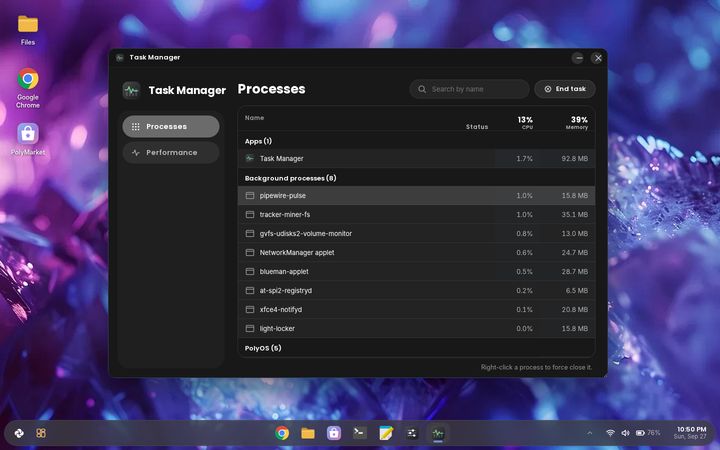Open the clock showing 10:50 PM
This screenshot has height=450, width=720.
(691, 433)
